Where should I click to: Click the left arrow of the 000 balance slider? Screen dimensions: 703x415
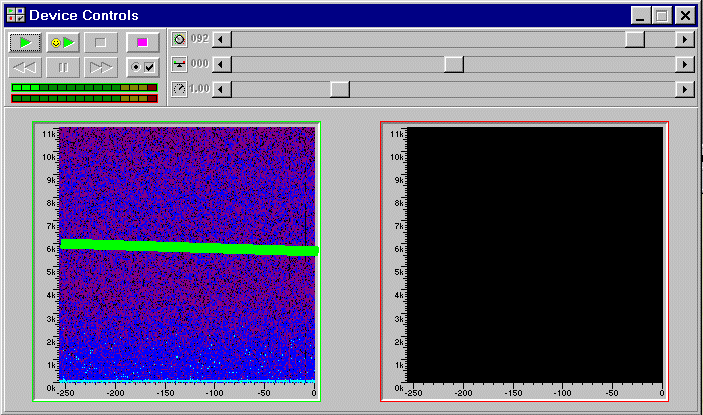pos(221,65)
